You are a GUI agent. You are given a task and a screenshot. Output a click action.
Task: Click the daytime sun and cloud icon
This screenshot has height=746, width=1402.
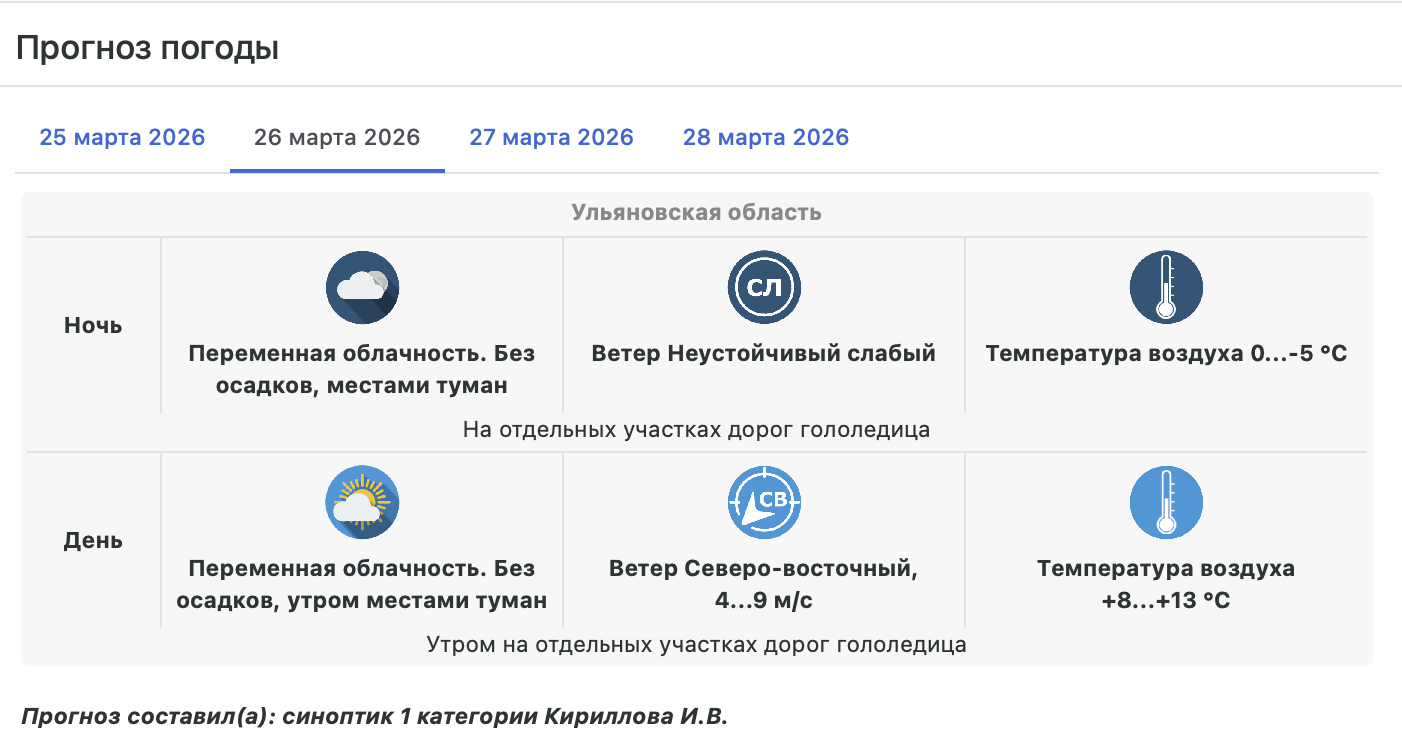pos(362,503)
